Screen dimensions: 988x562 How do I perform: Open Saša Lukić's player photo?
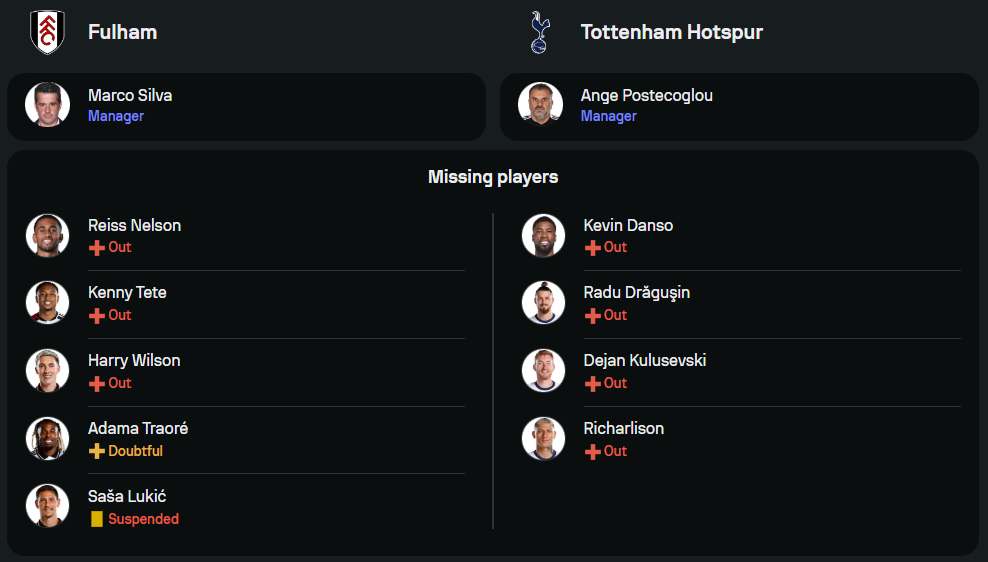click(x=47, y=506)
